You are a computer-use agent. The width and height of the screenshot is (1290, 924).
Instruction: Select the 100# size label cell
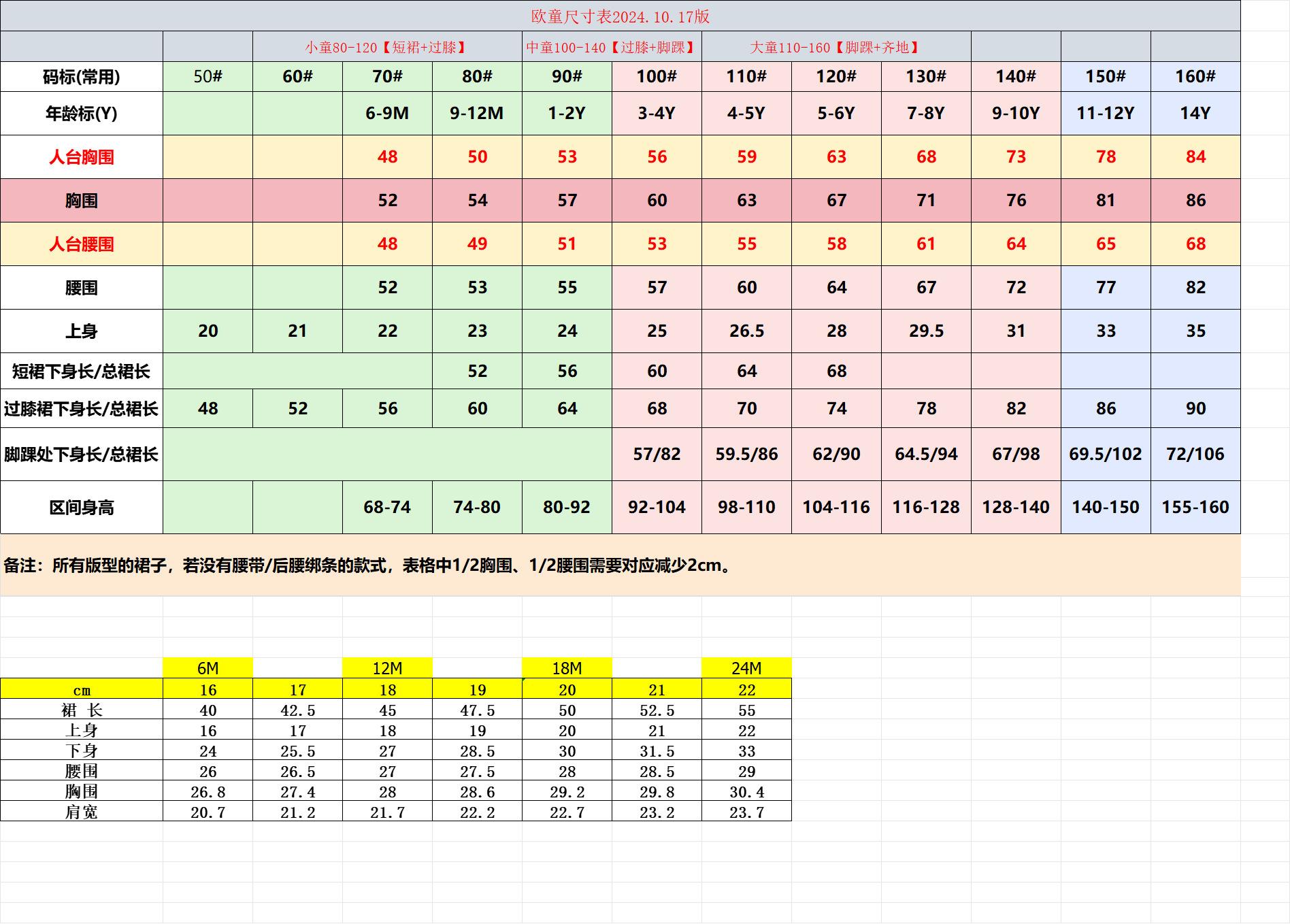coord(657,76)
